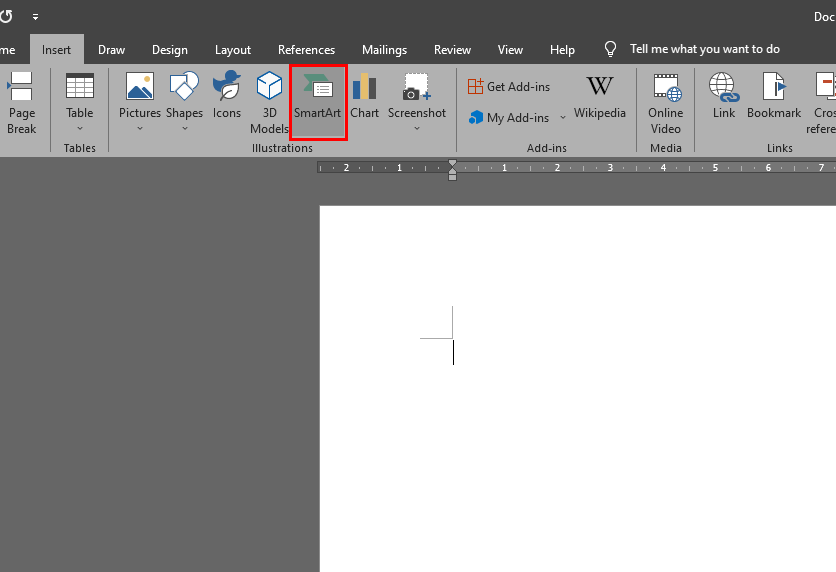
Task: Insert a Chart
Action: point(364,96)
